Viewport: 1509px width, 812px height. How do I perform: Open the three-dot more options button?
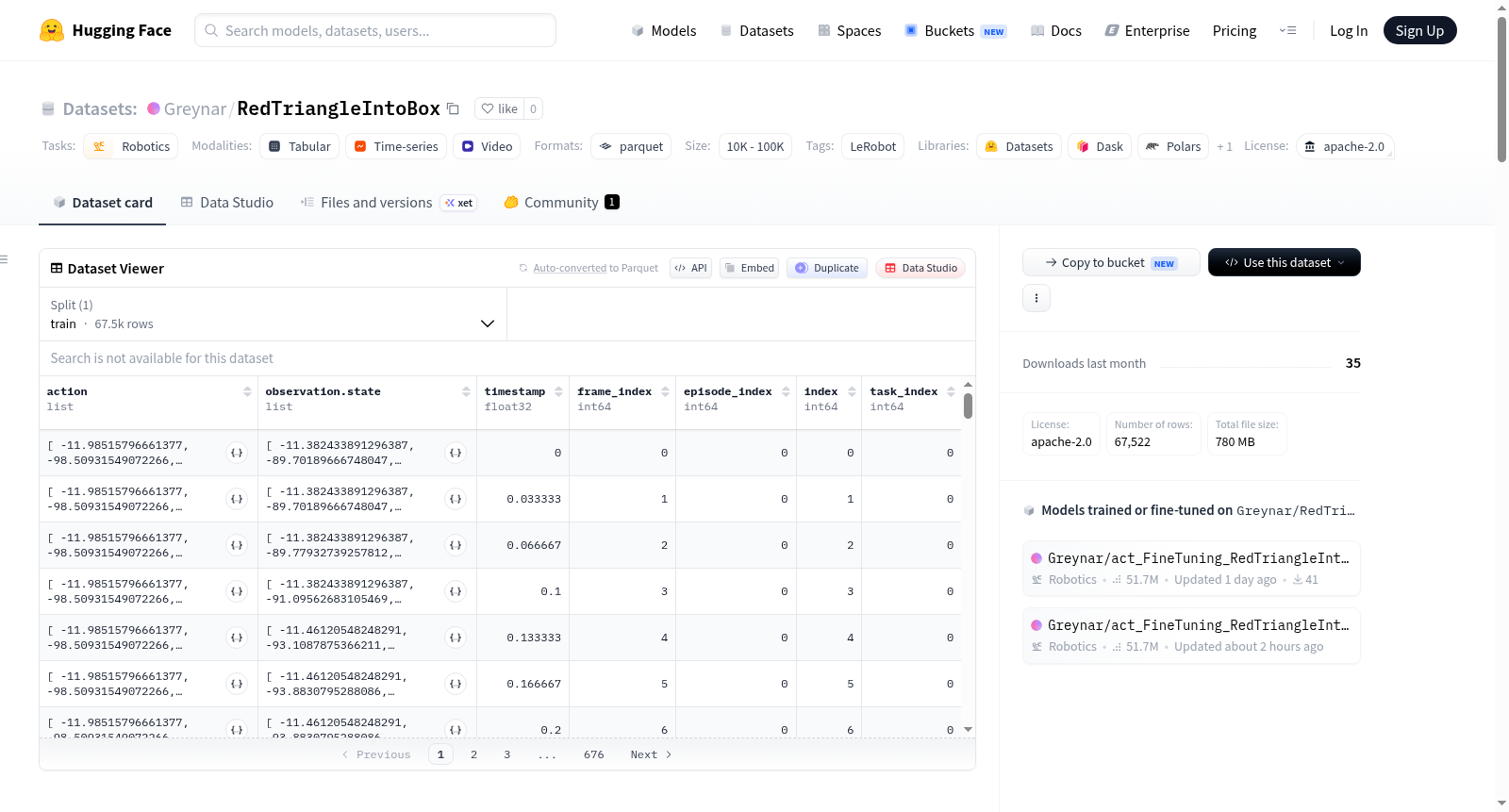tap(1036, 298)
